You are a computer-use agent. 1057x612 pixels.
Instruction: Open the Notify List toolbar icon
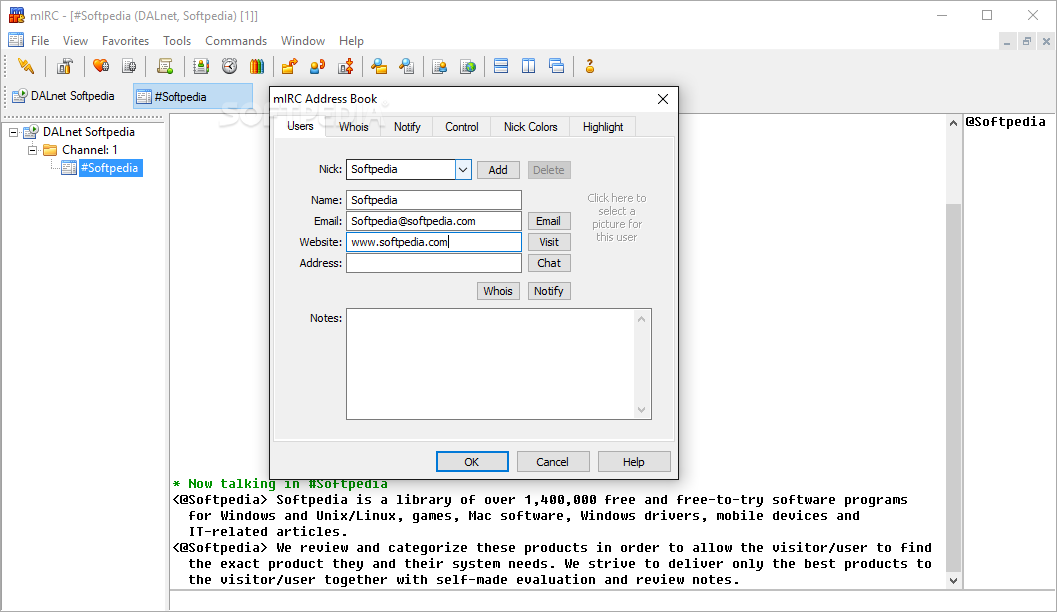tap(440, 66)
